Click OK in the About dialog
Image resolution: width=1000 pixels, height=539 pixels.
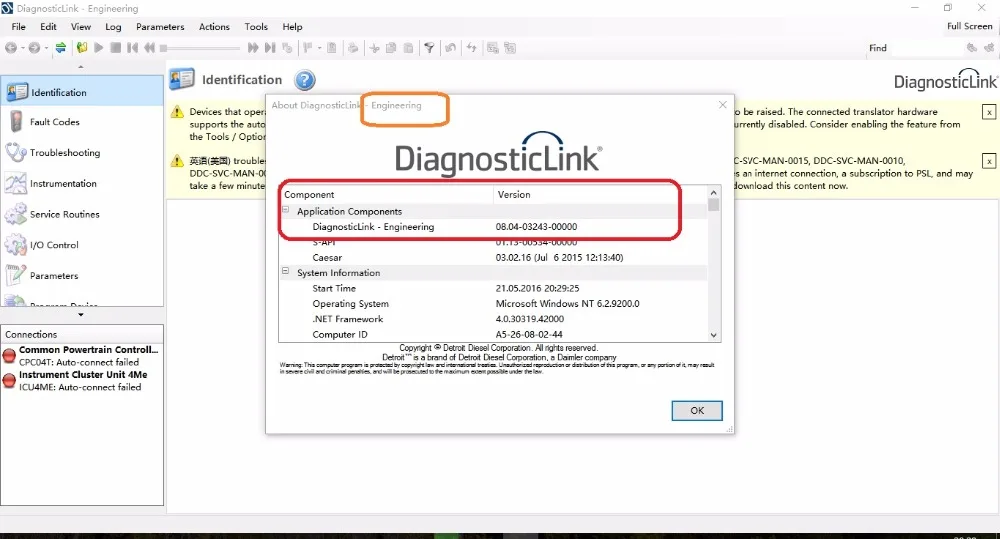(x=697, y=411)
